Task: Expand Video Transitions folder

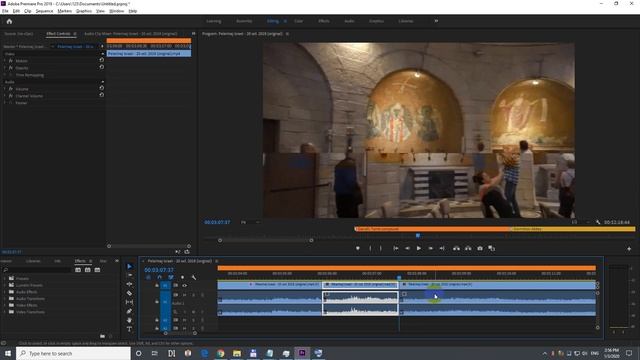Action: pos(5,312)
